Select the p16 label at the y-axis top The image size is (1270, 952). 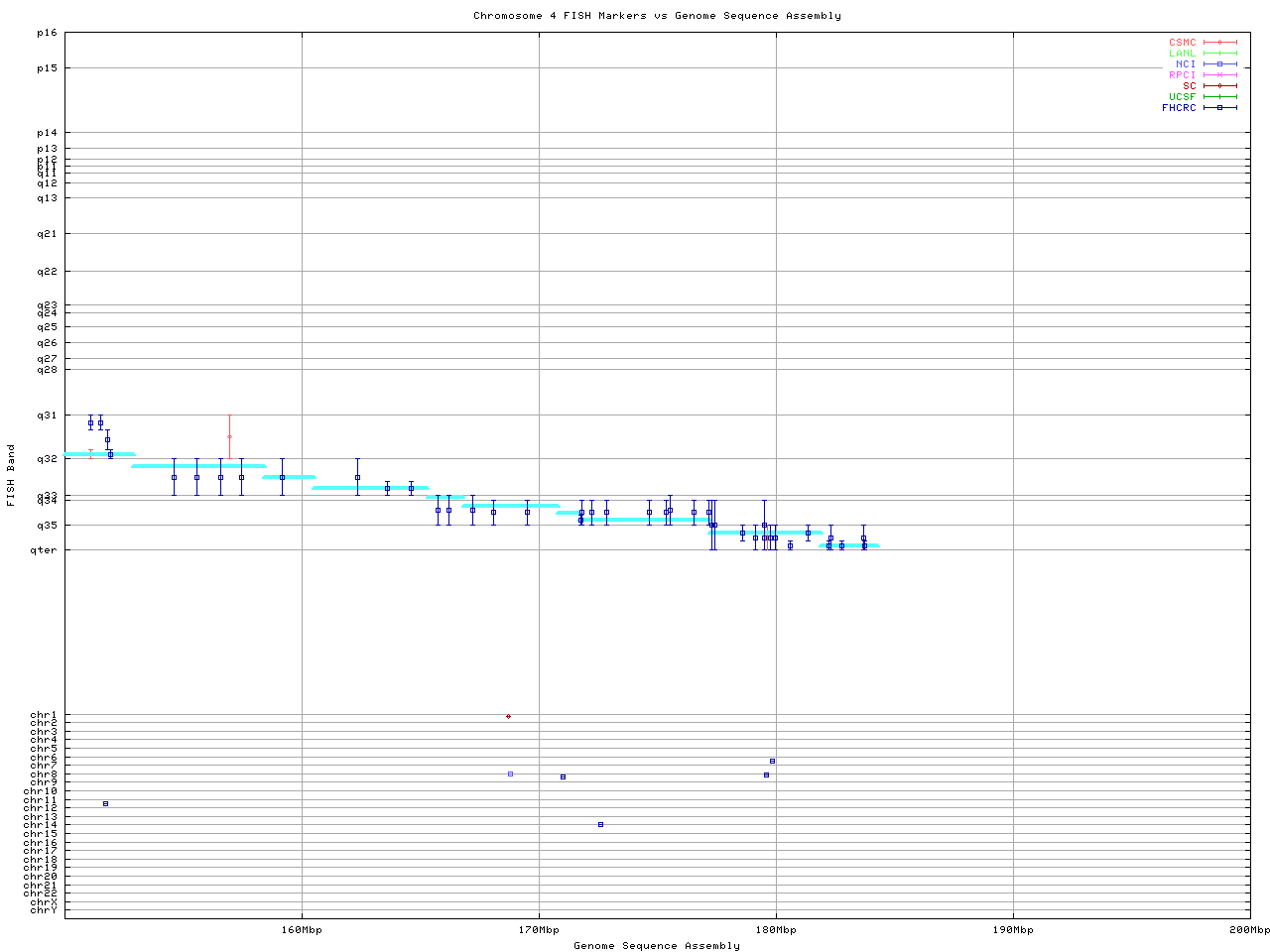click(47, 33)
